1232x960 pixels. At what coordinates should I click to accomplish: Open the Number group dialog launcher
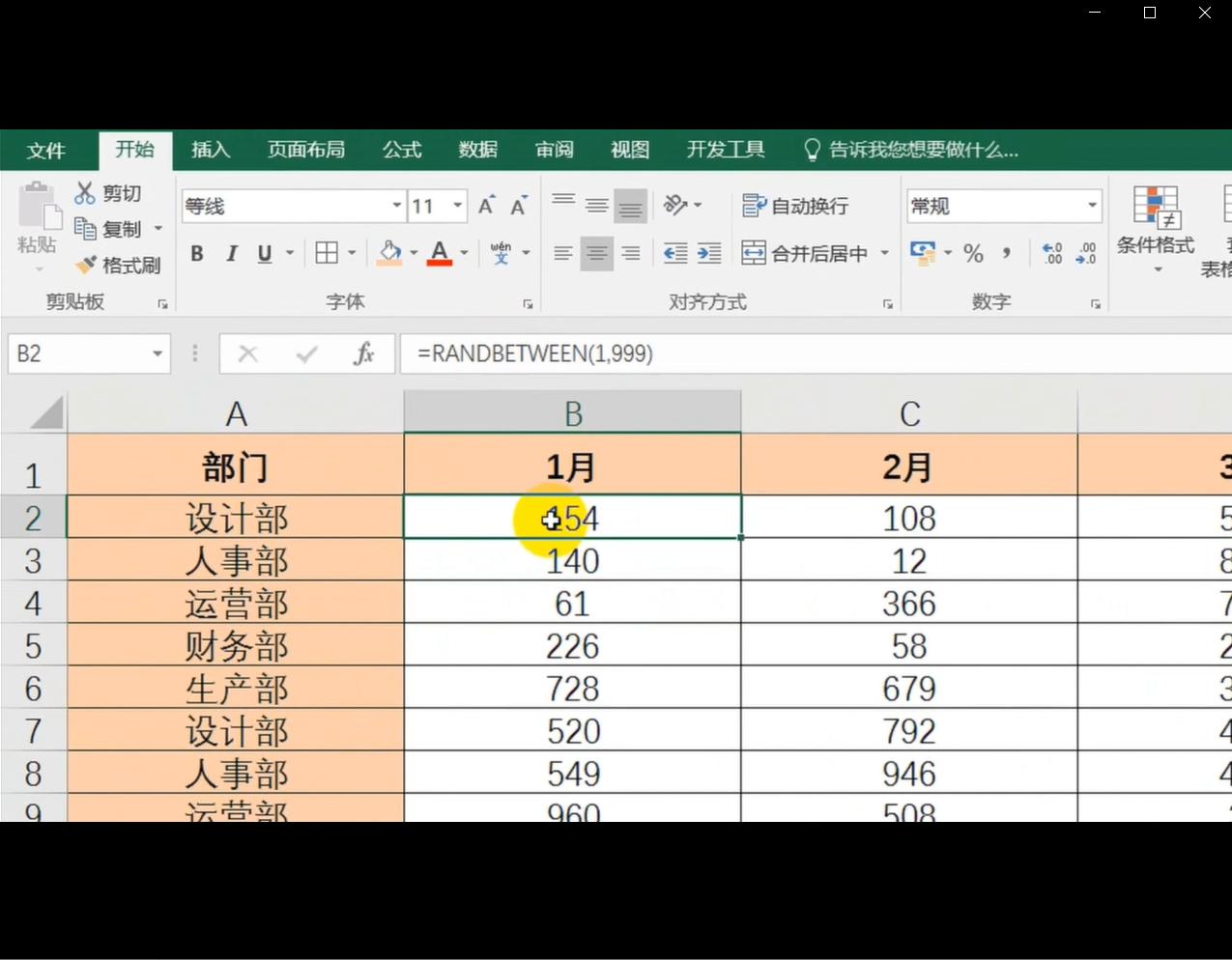click(1096, 302)
